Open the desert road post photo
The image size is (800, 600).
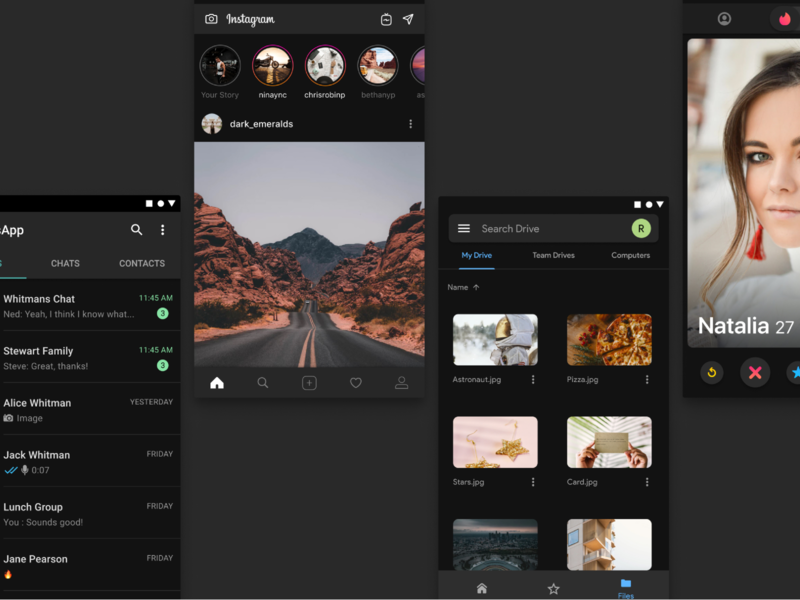point(309,255)
